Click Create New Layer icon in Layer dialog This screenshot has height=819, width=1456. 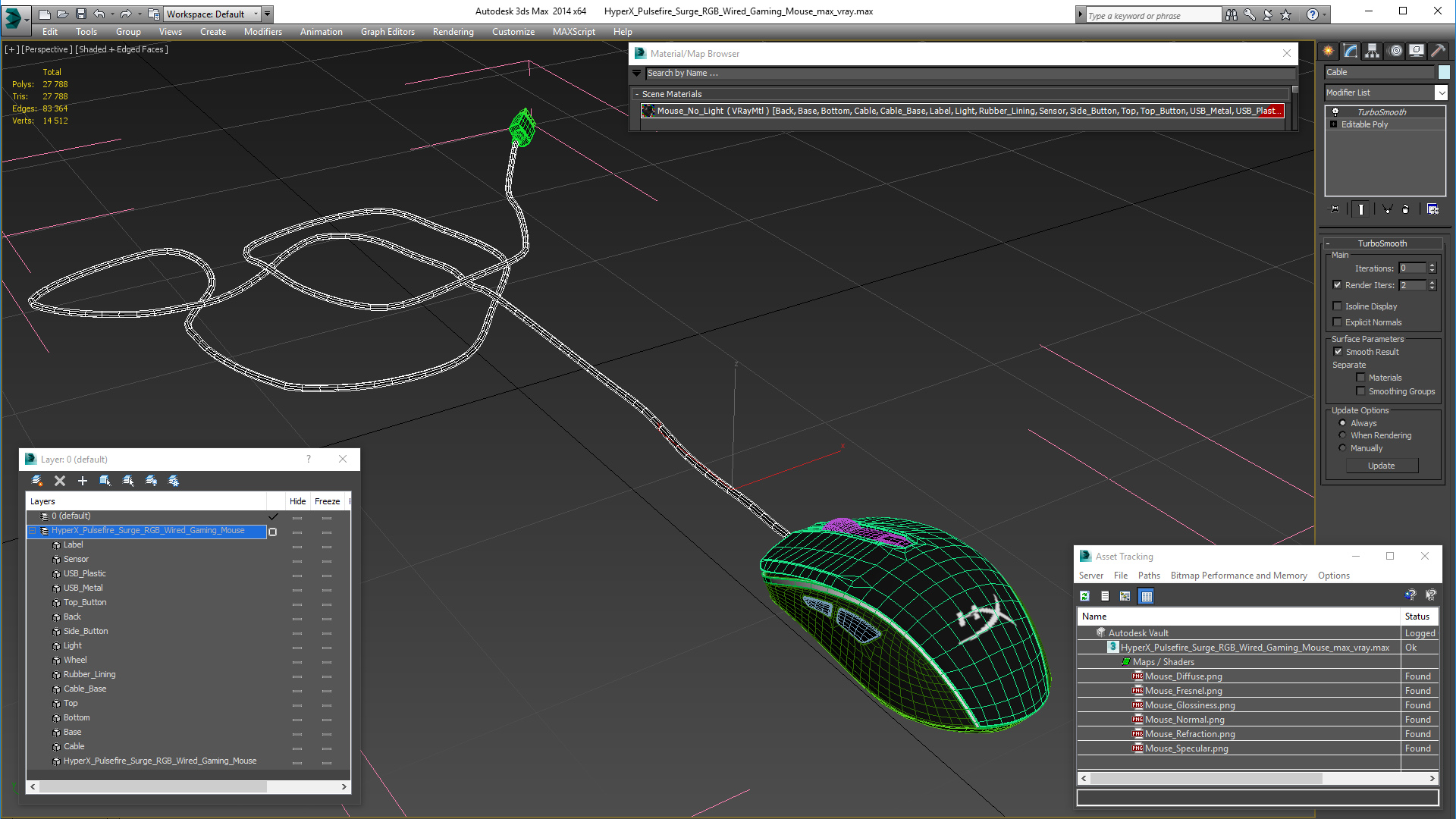37,481
